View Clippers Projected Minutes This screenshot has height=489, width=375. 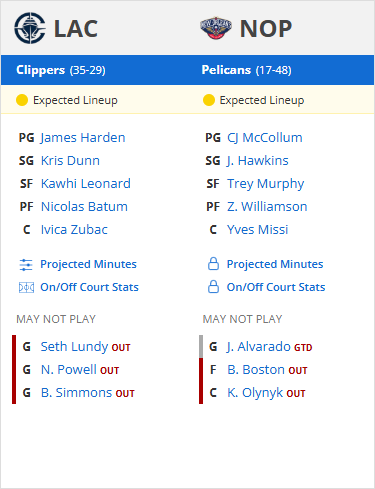tap(88, 264)
